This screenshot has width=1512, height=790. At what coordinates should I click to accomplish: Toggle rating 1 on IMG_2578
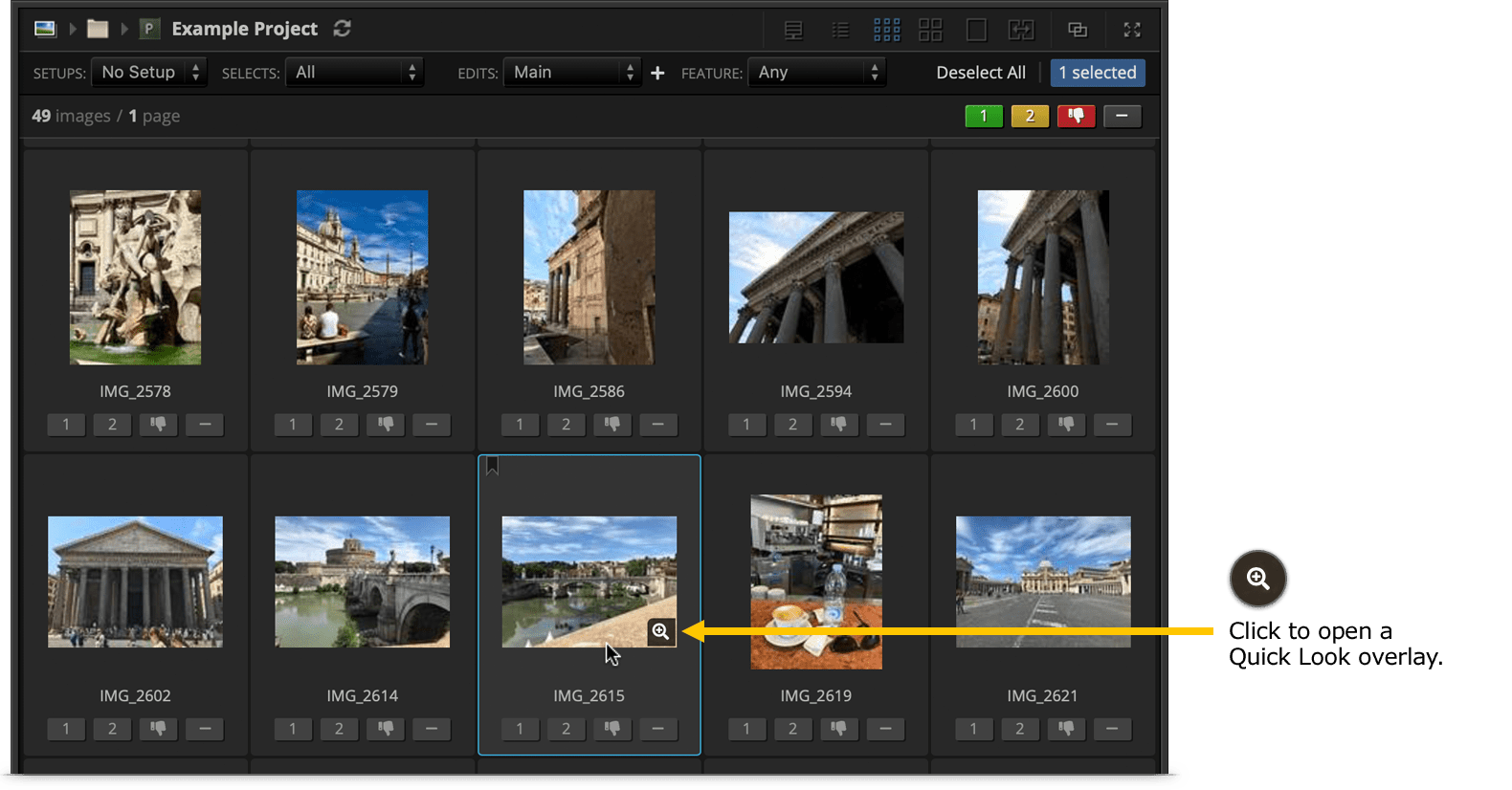coord(66,424)
